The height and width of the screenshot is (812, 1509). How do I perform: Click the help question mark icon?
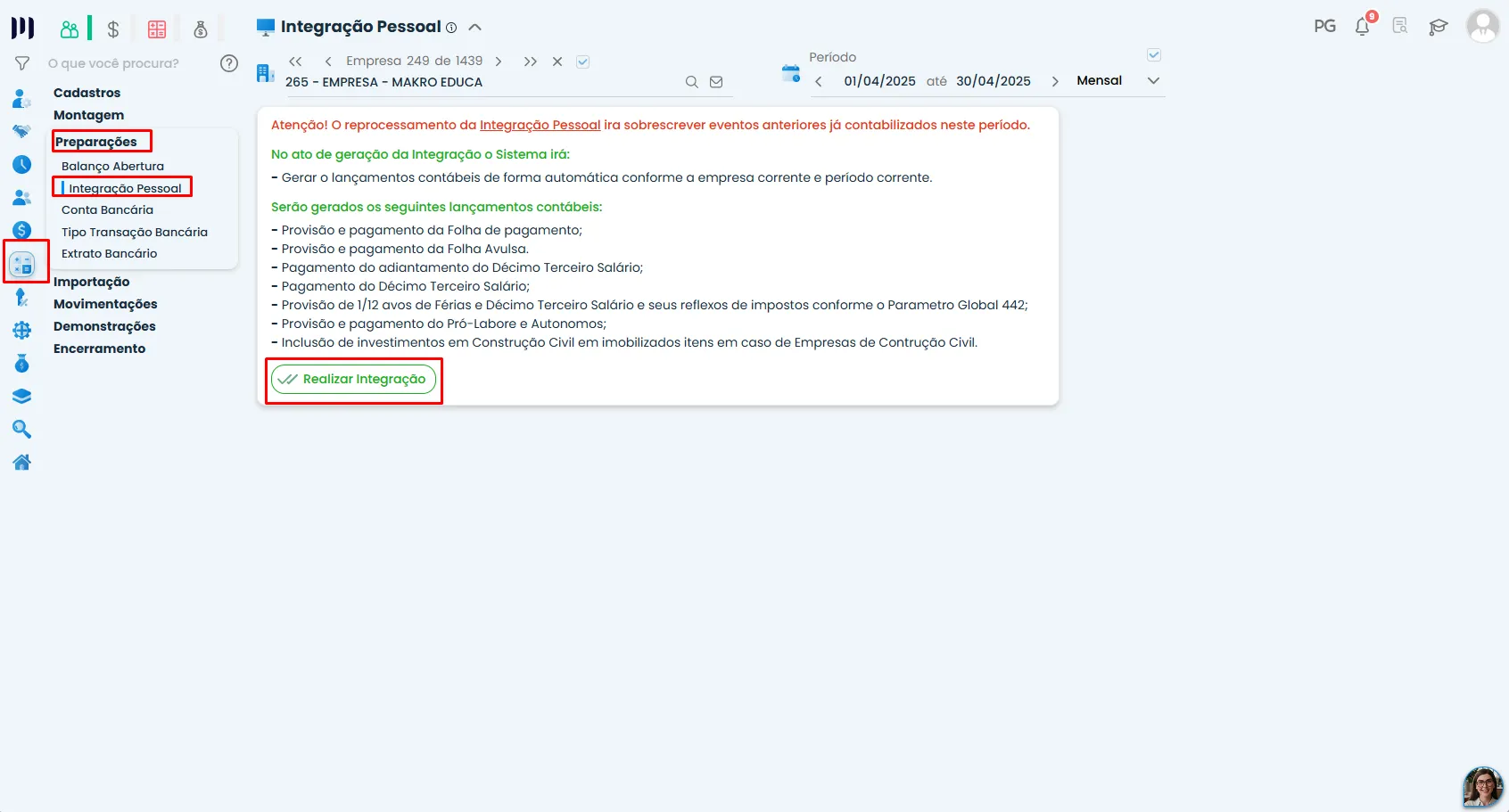(229, 63)
